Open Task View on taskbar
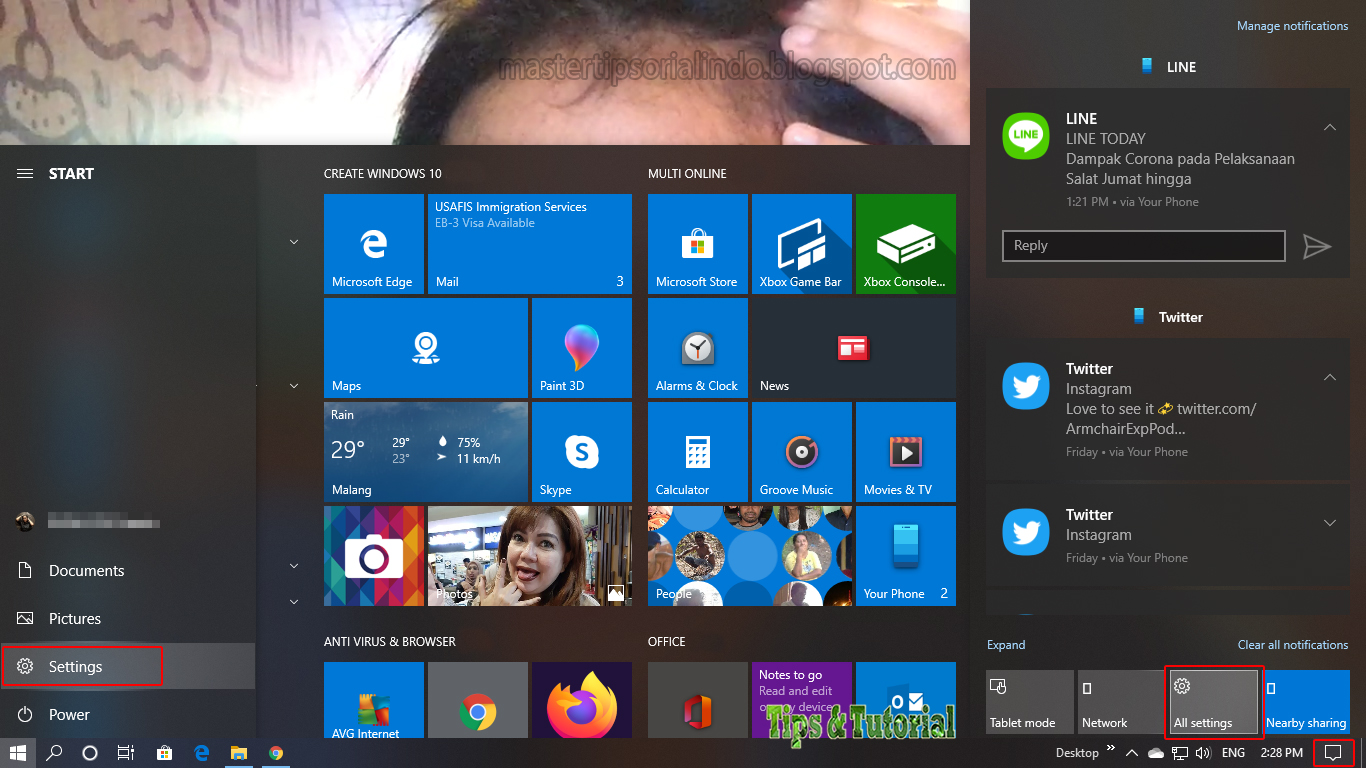1366x768 pixels. pyautogui.click(x=126, y=753)
